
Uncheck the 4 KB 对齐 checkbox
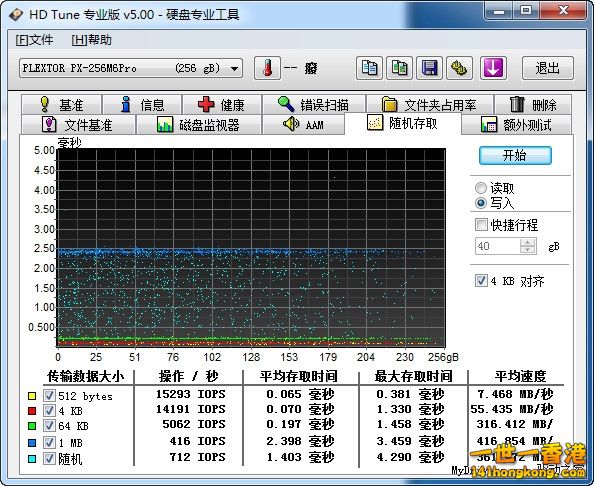click(481, 281)
